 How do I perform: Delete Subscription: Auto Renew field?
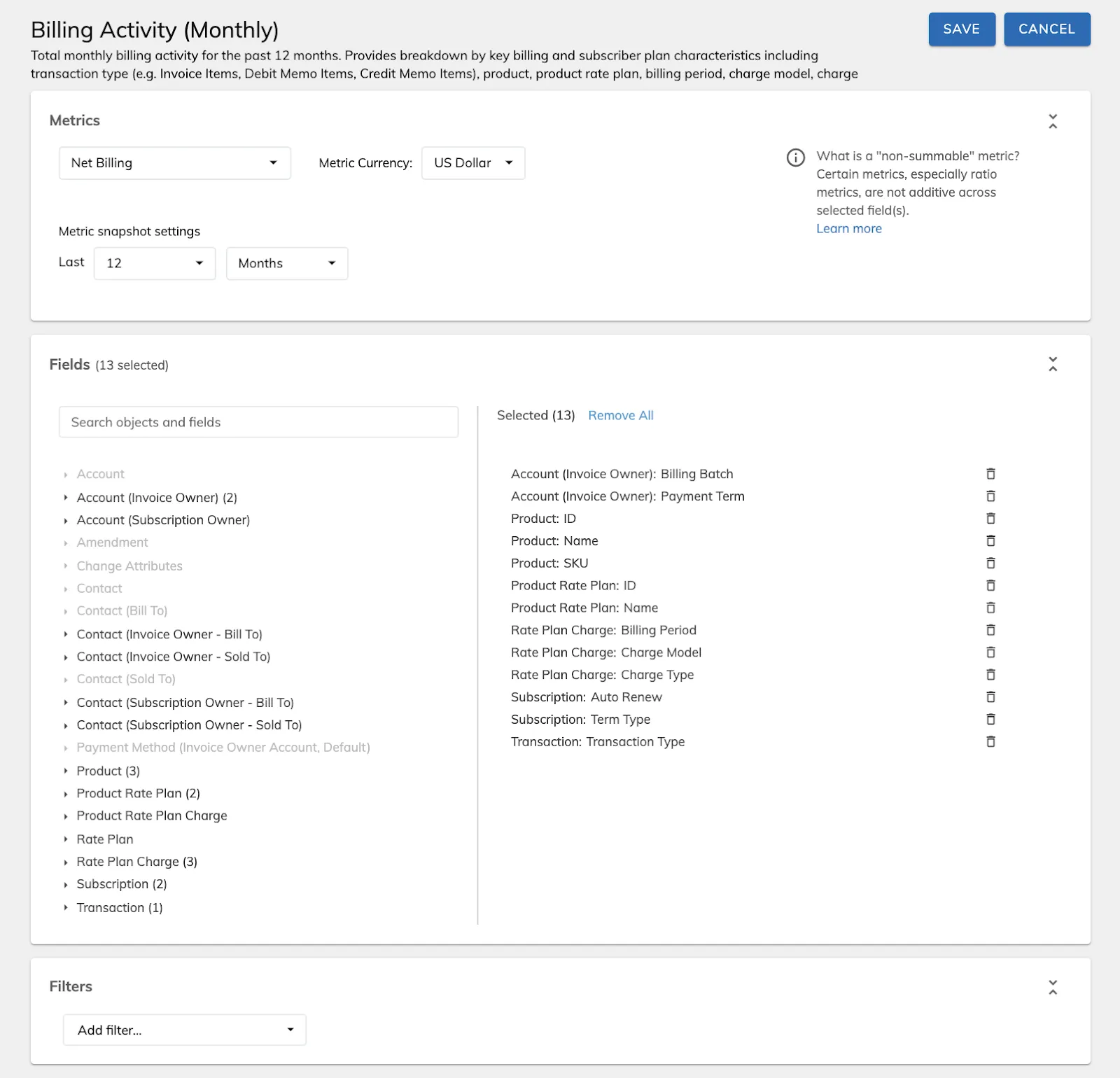pyautogui.click(x=990, y=697)
